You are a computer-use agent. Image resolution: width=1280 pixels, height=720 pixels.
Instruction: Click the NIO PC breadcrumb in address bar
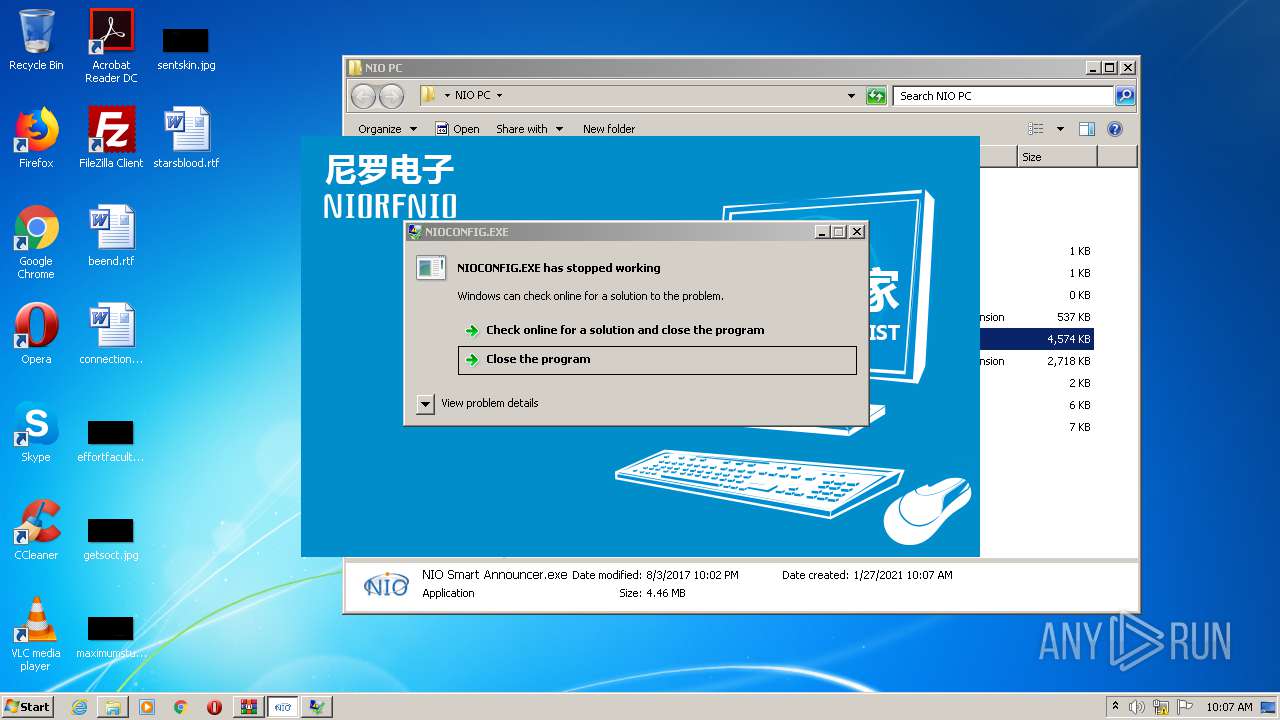pos(472,96)
